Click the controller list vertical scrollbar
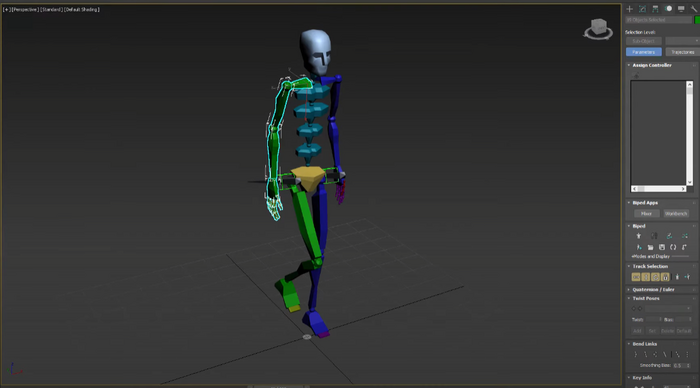The height and width of the screenshot is (388, 700). pos(690,133)
